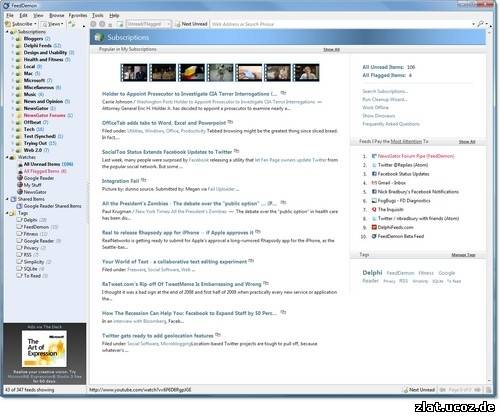Select the SQLite tag in tree

(x=30, y=269)
